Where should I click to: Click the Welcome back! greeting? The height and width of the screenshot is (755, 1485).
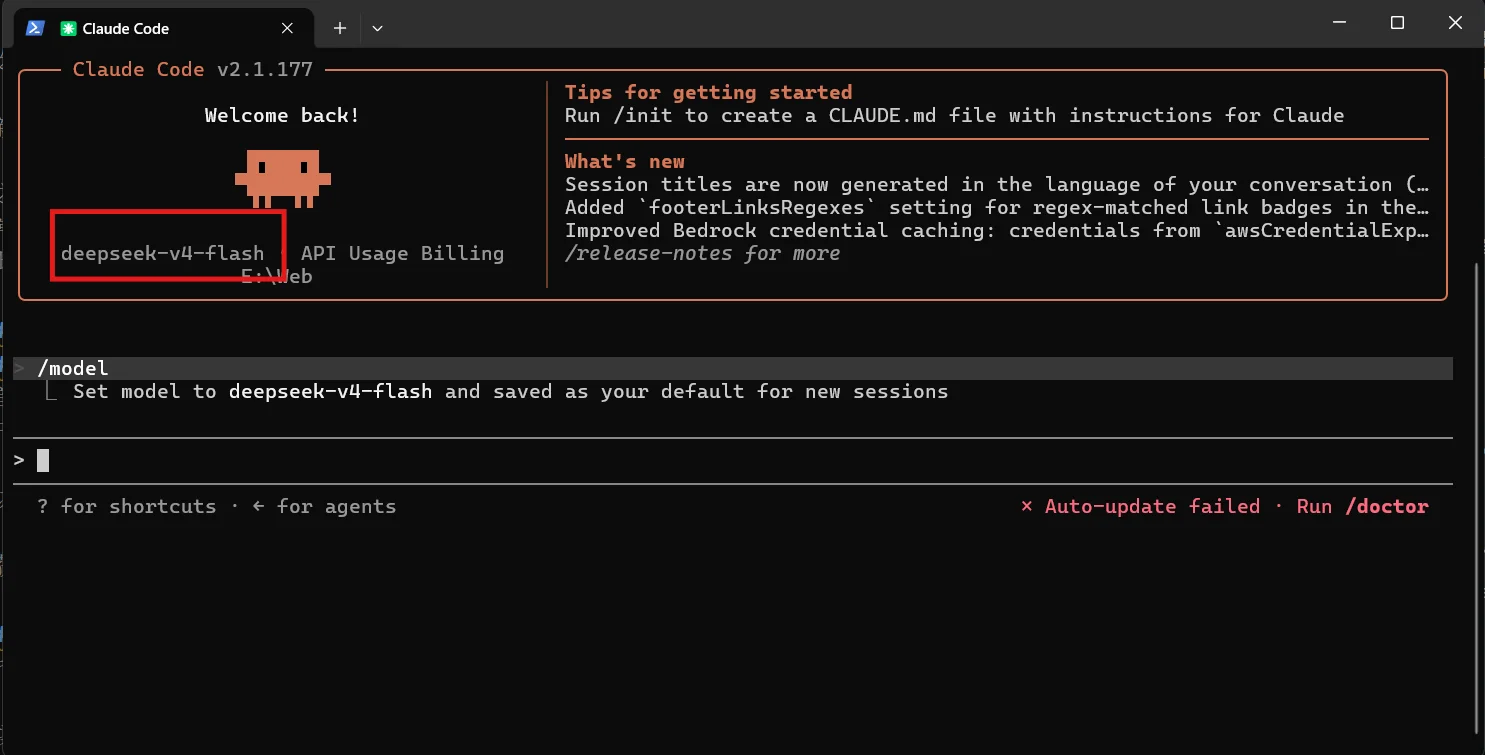(282, 115)
